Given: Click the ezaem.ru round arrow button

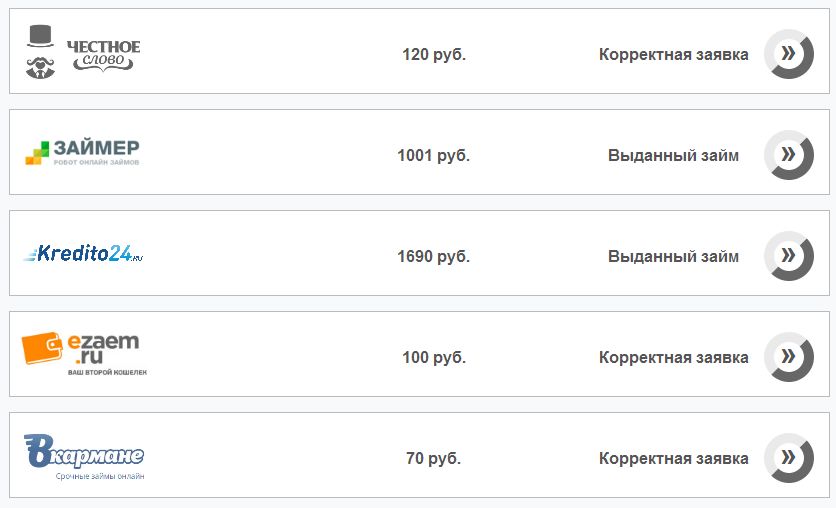Looking at the screenshot, I should [789, 357].
